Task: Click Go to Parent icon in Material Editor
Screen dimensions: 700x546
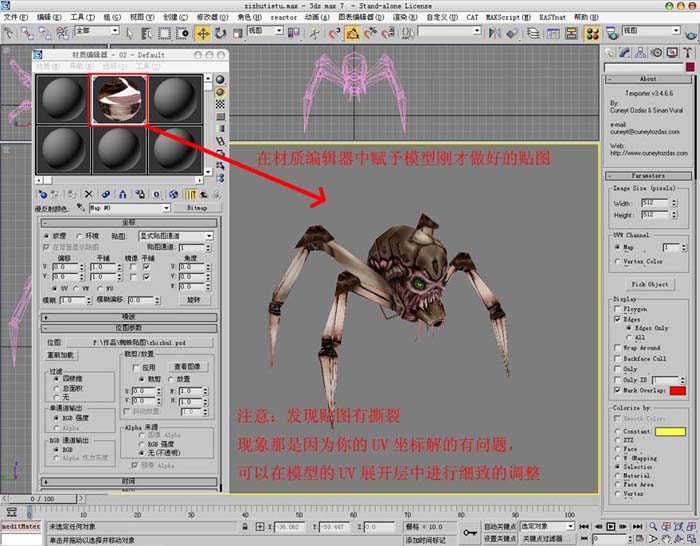Action: pos(204,194)
